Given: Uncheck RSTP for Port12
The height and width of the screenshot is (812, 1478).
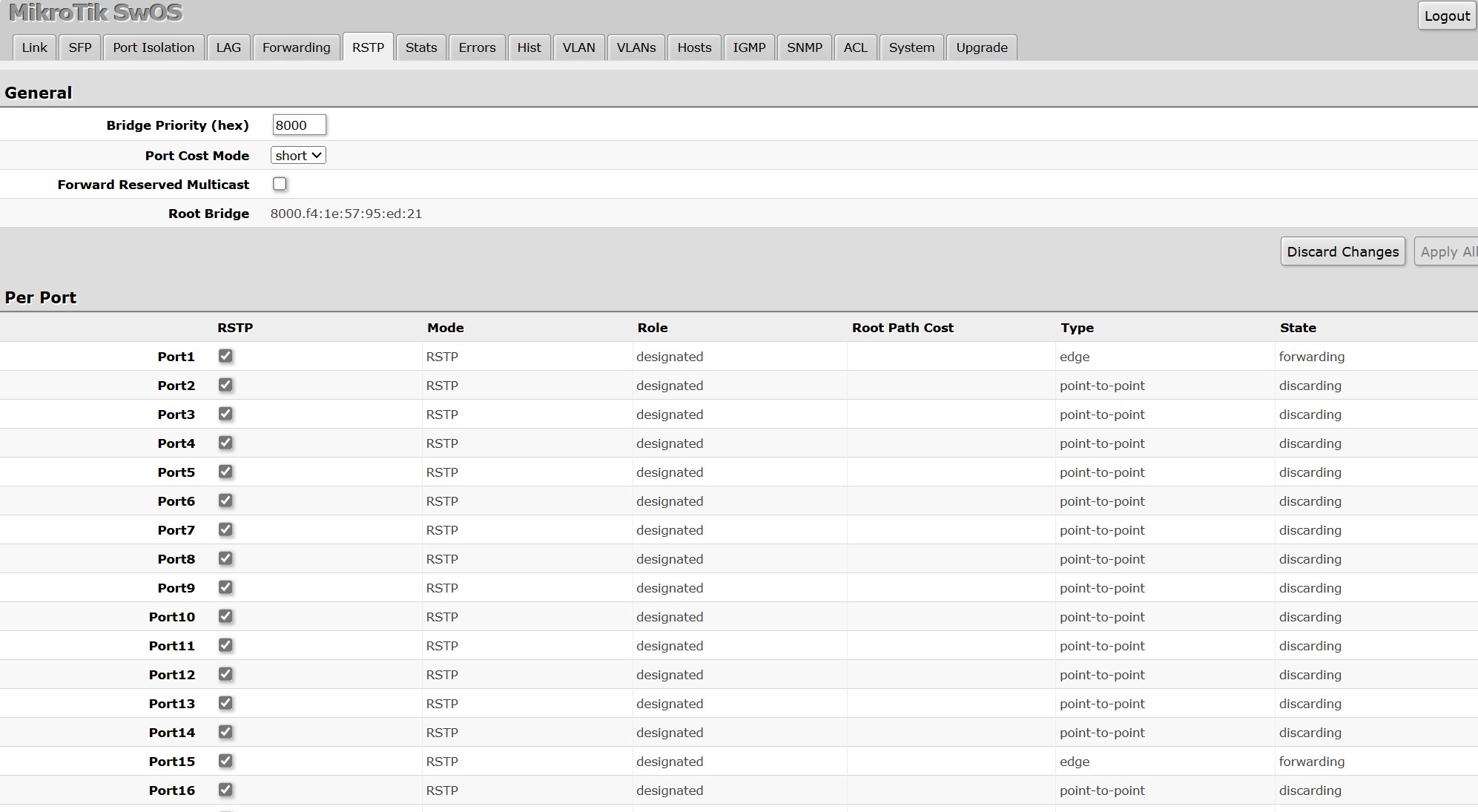Looking at the screenshot, I should click(x=225, y=674).
